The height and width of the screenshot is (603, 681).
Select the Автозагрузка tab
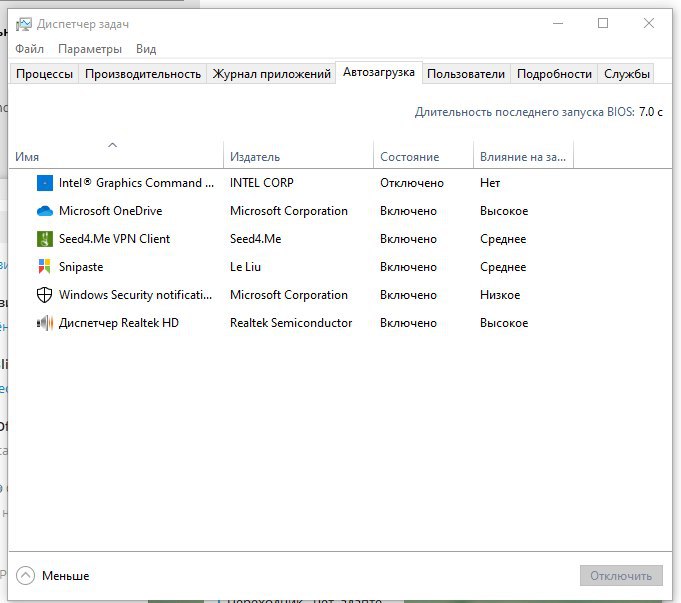[x=379, y=72]
